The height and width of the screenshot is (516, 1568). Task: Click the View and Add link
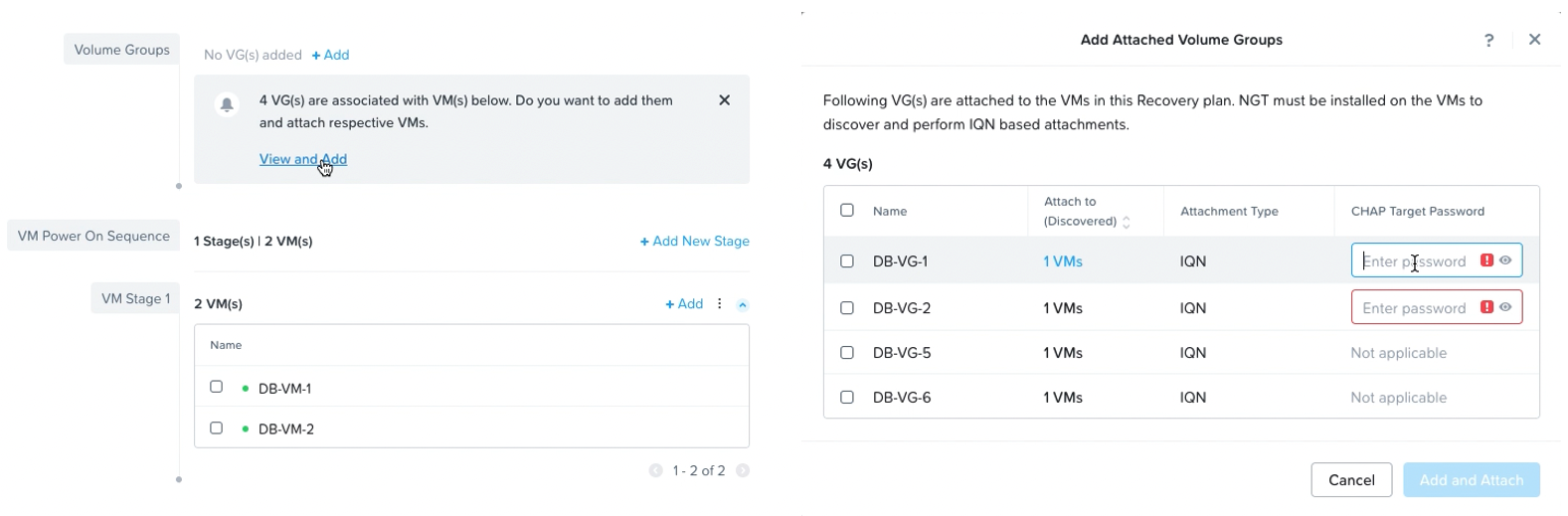(303, 159)
